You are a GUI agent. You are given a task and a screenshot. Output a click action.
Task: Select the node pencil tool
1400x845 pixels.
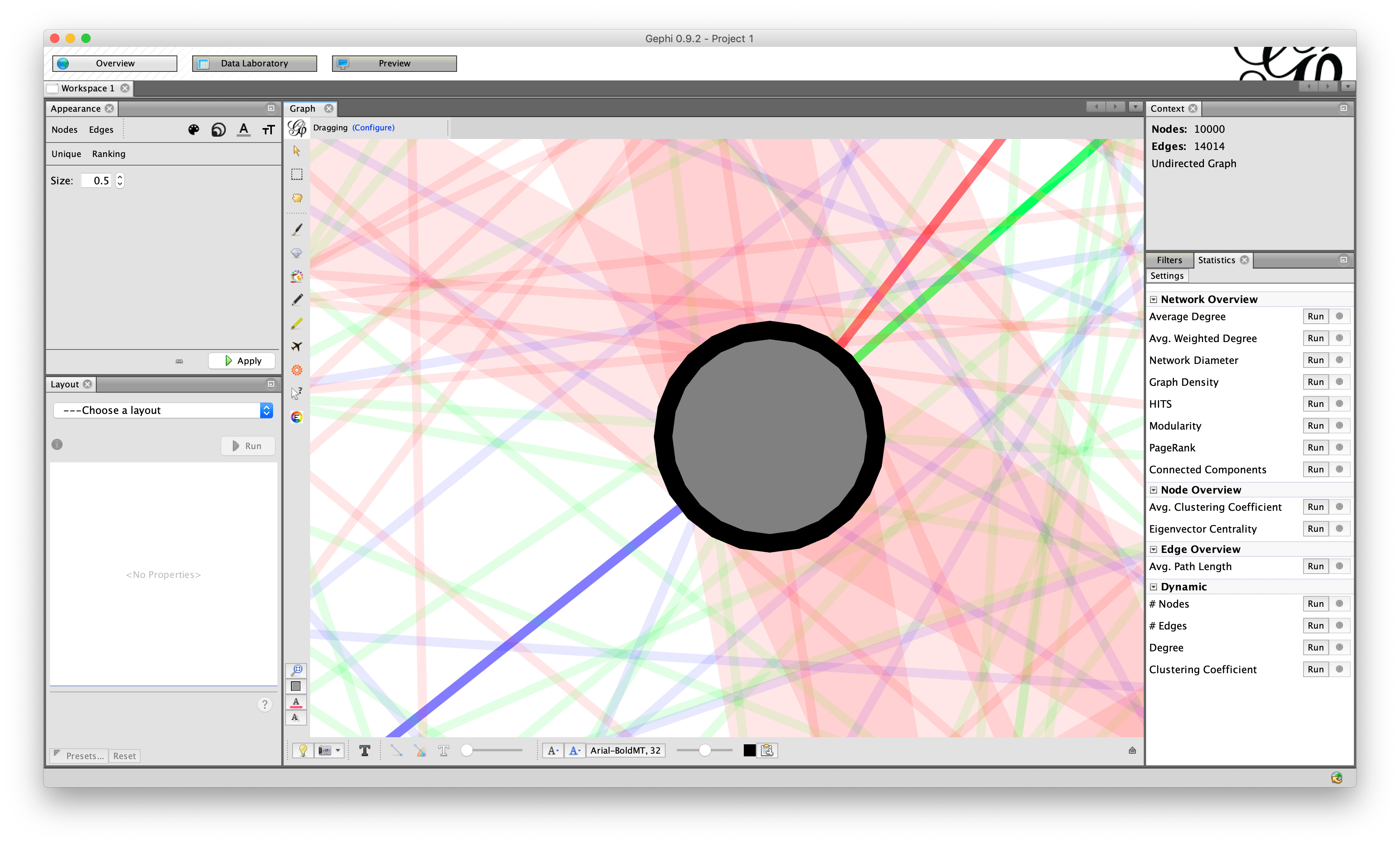point(296,300)
